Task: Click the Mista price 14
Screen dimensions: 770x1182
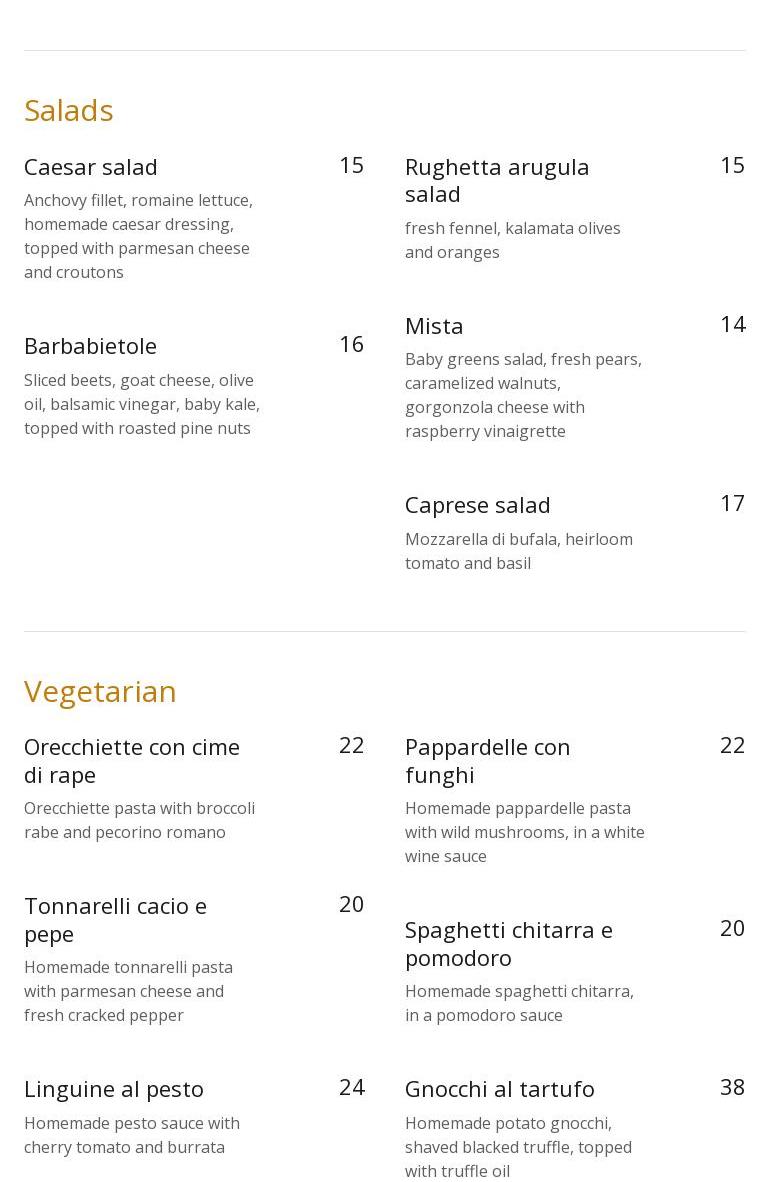Action: pos(732,324)
